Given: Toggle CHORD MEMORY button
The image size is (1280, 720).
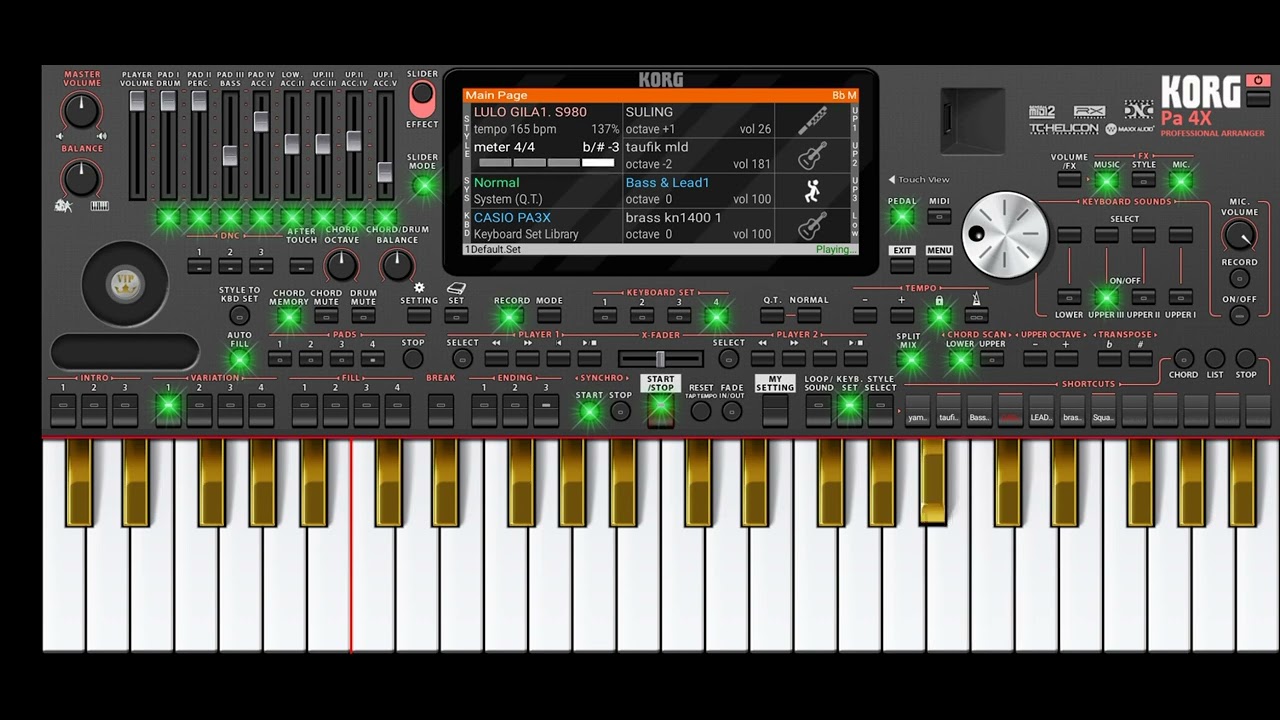Looking at the screenshot, I should [289, 317].
